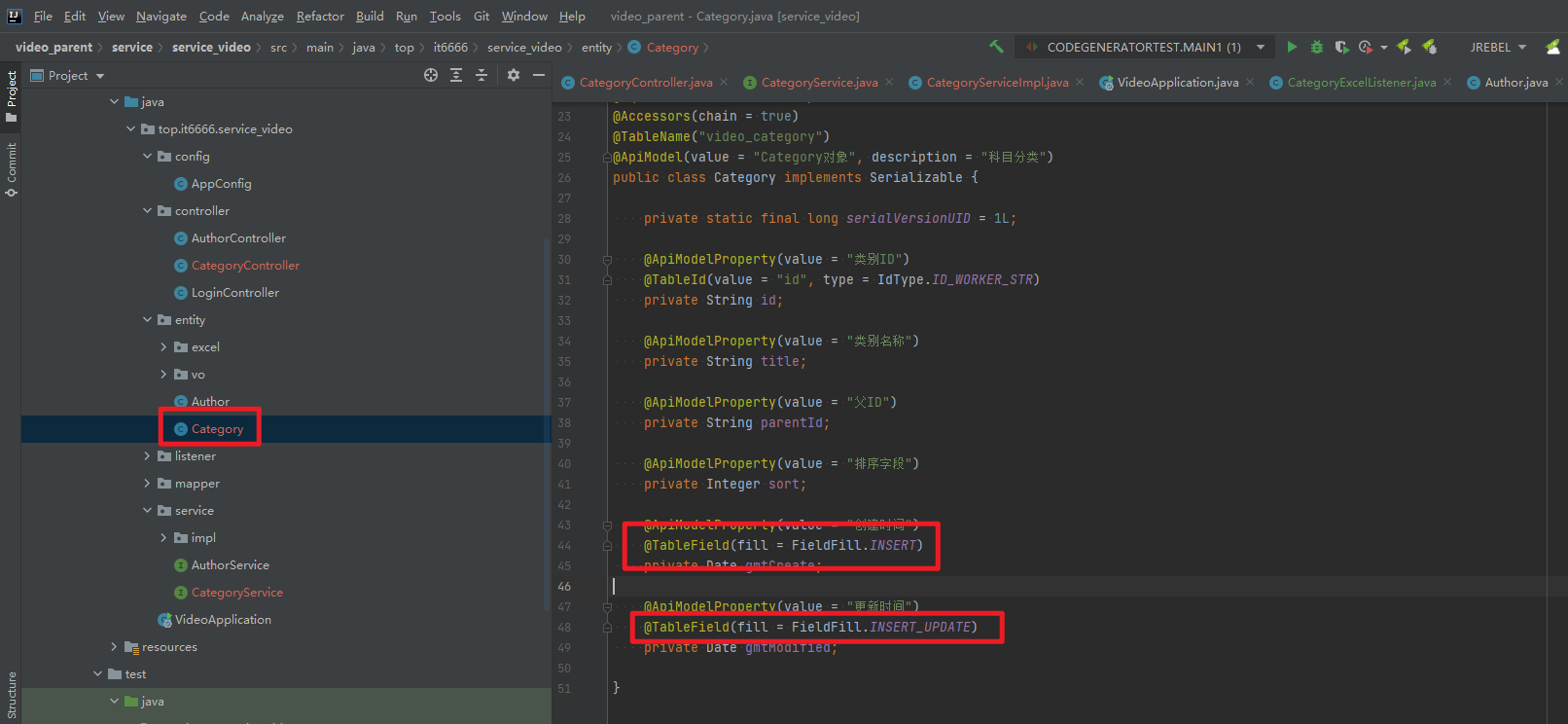
Task: Click JRebel cloud rocket icon
Action: (x=1553, y=47)
